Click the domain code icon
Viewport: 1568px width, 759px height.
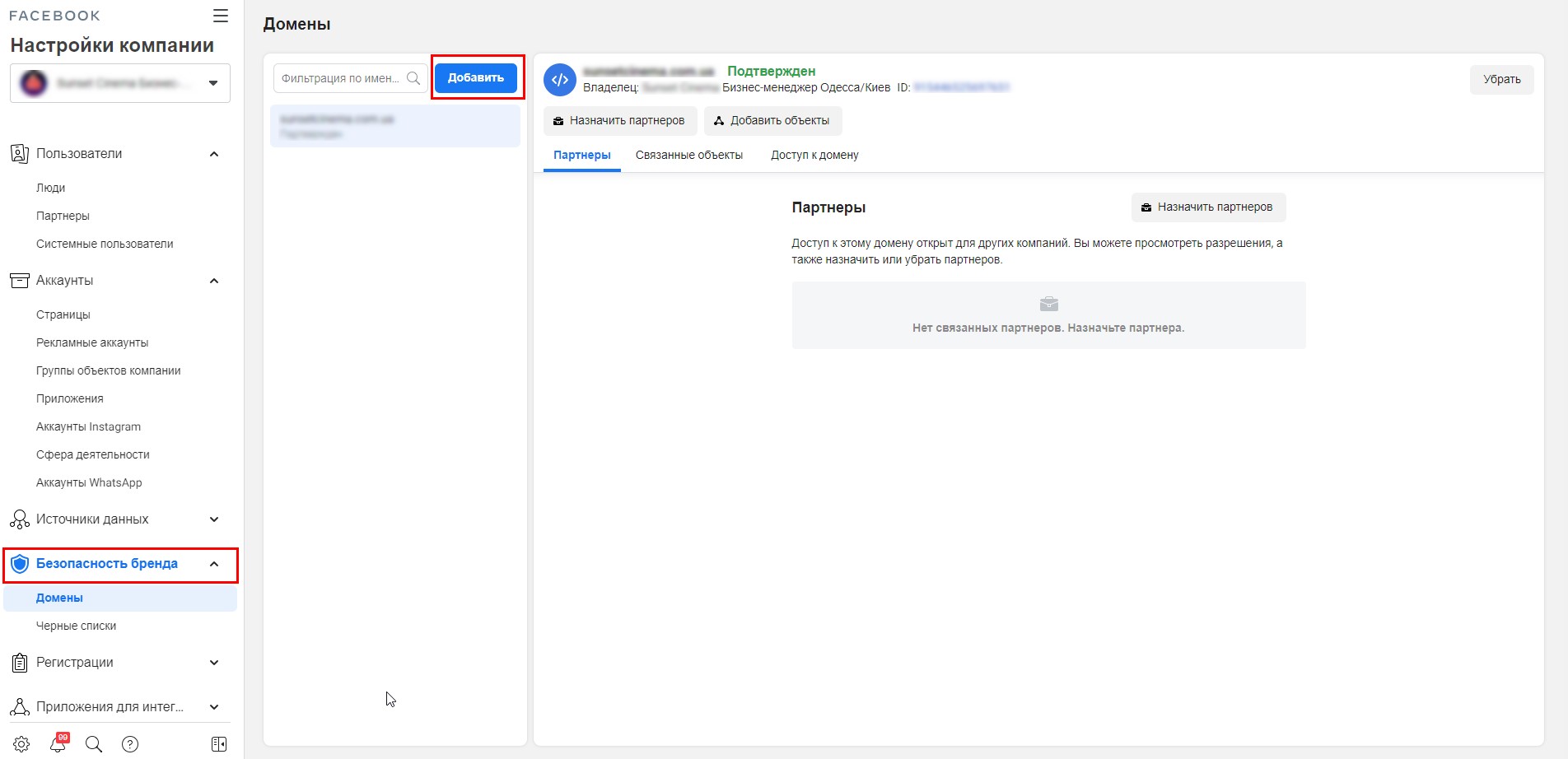click(x=560, y=80)
